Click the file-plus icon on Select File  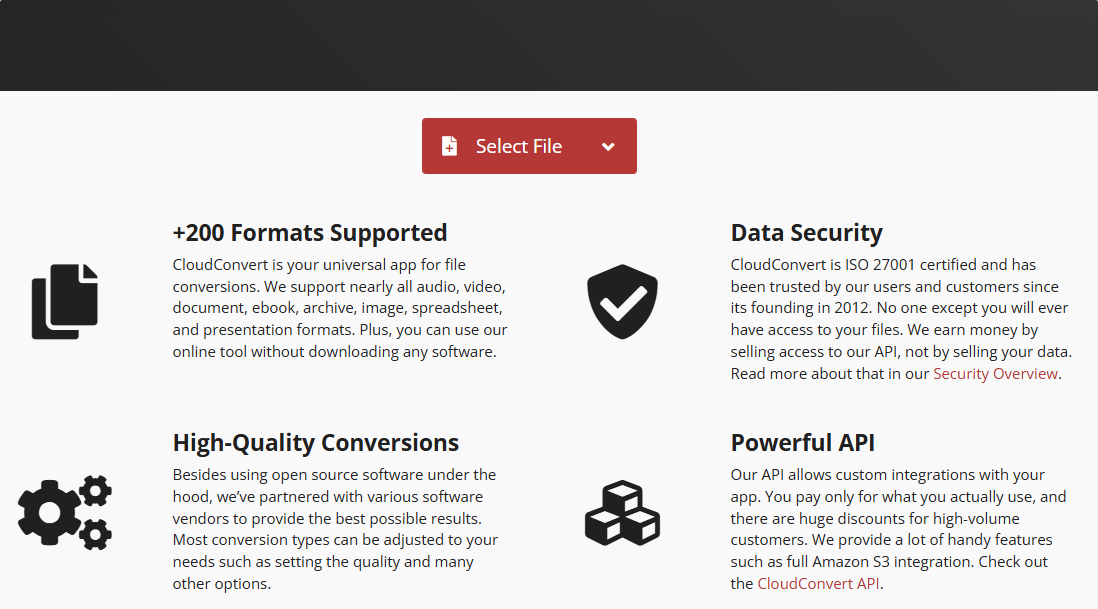450,146
